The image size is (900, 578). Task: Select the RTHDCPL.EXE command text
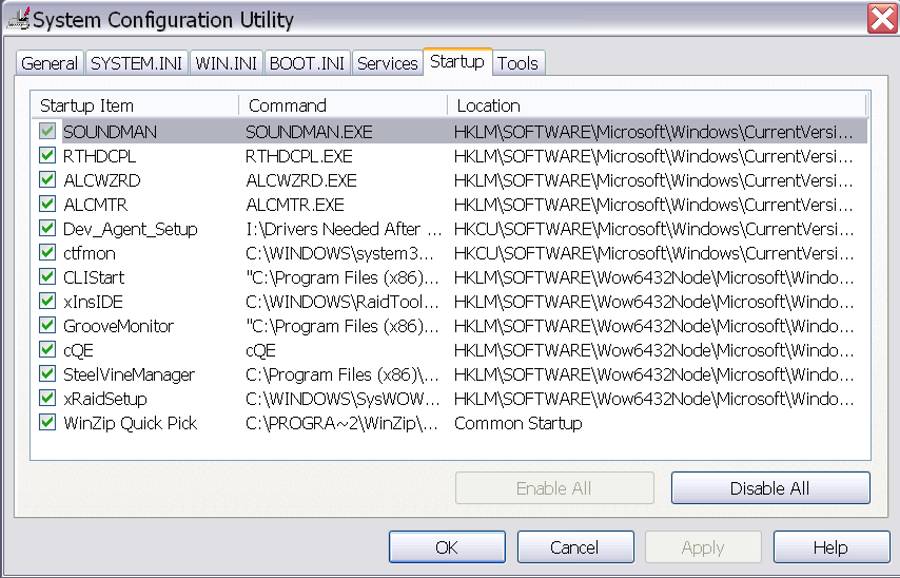click(x=299, y=156)
